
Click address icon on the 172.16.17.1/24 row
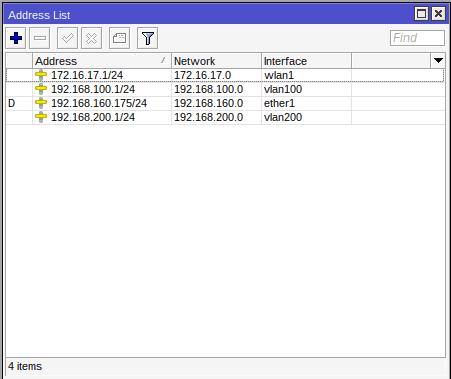pyautogui.click(x=41, y=75)
